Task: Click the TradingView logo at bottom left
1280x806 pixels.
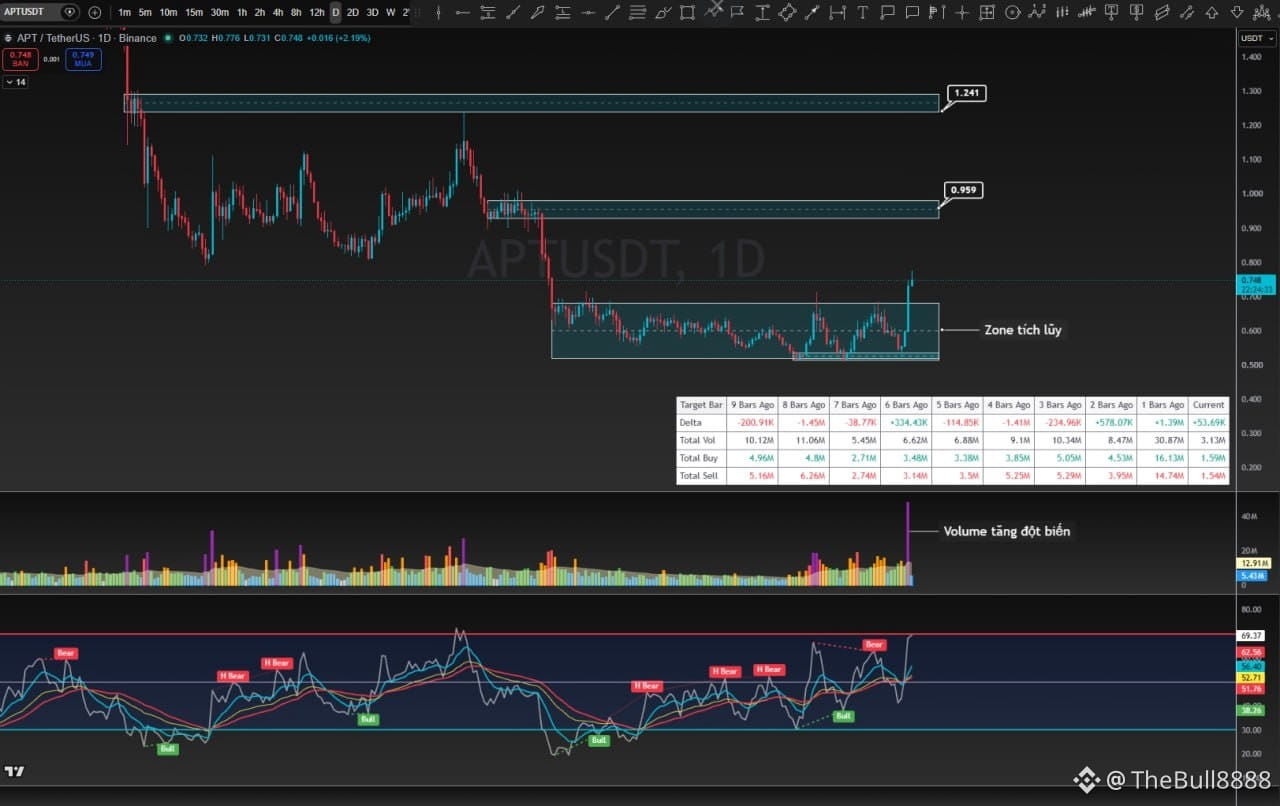Action: point(14,771)
